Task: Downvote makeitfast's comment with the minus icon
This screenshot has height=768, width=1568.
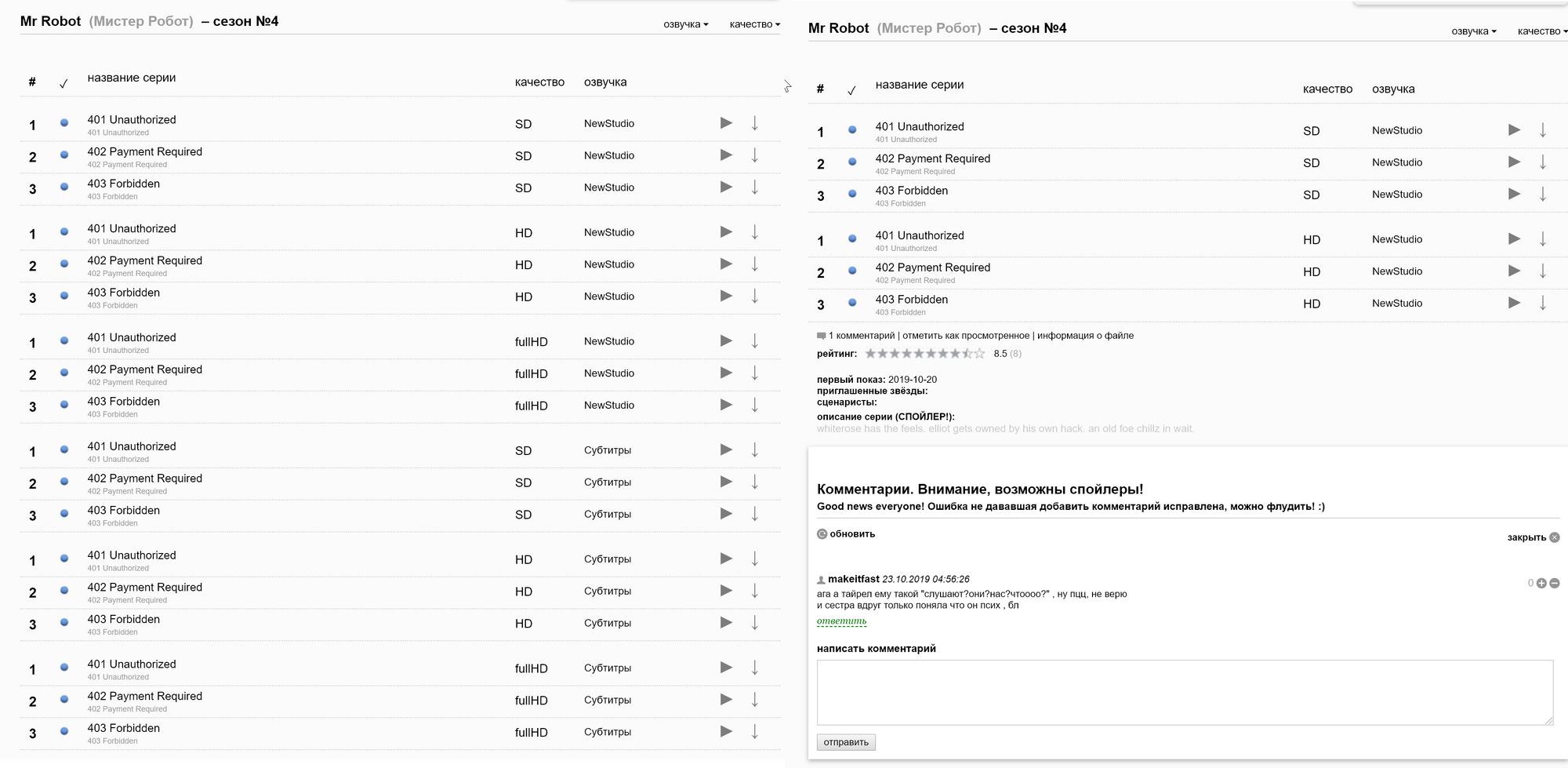Action: point(1555,584)
